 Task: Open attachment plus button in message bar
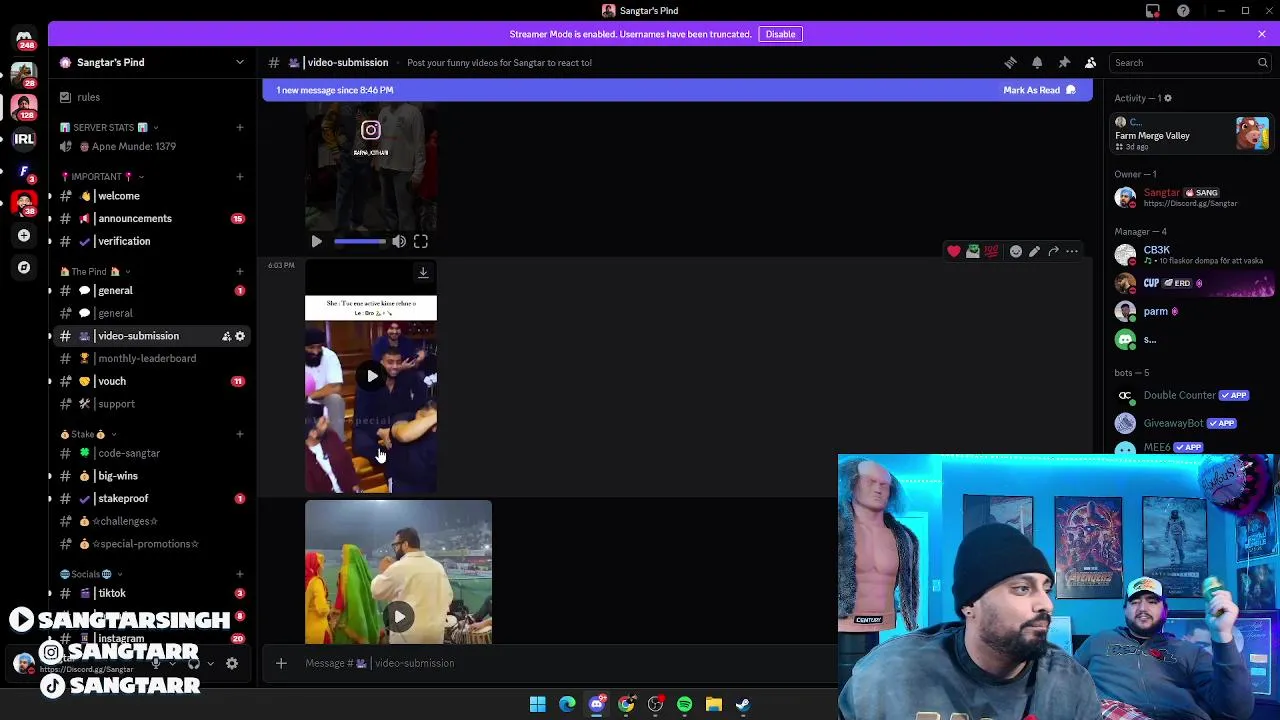(x=281, y=663)
